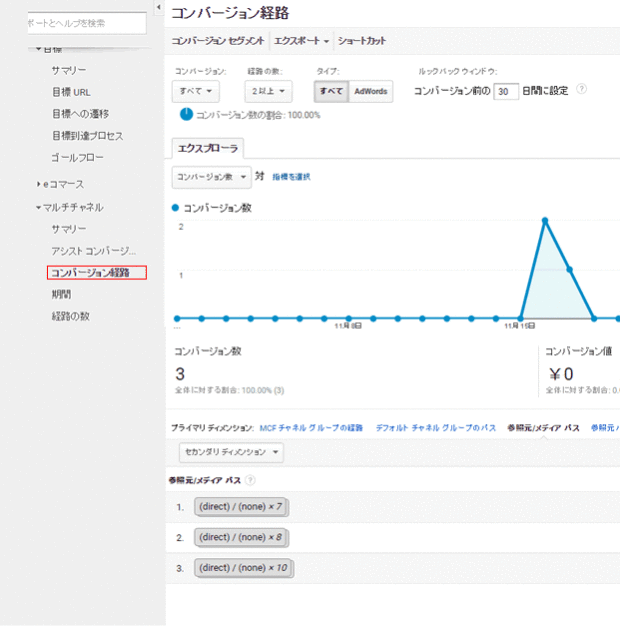Open the エクスポート menu
Image resolution: width=620 pixels, height=626 pixels.
301,41
